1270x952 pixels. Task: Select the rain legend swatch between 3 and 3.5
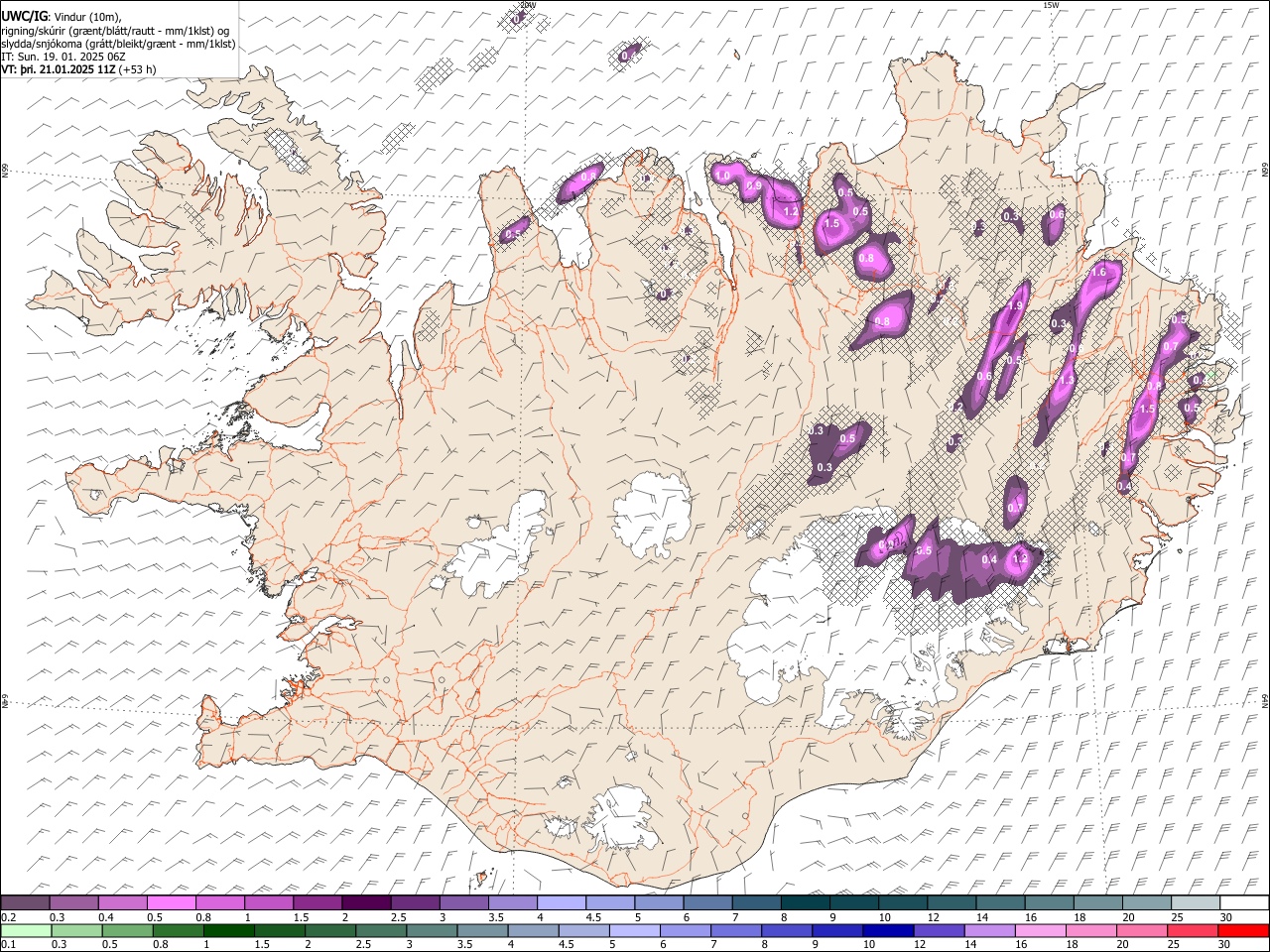[431, 930]
